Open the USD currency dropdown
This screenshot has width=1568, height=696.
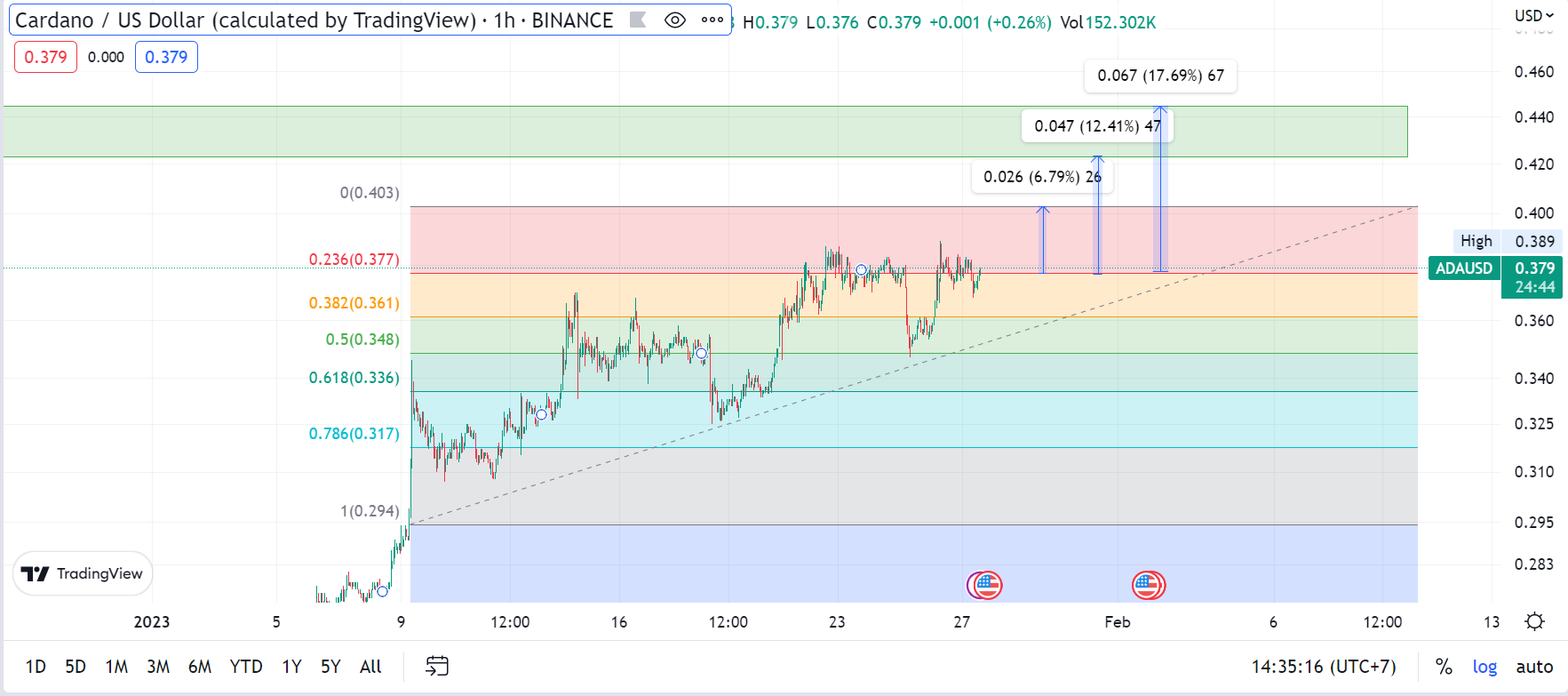(x=1534, y=15)
